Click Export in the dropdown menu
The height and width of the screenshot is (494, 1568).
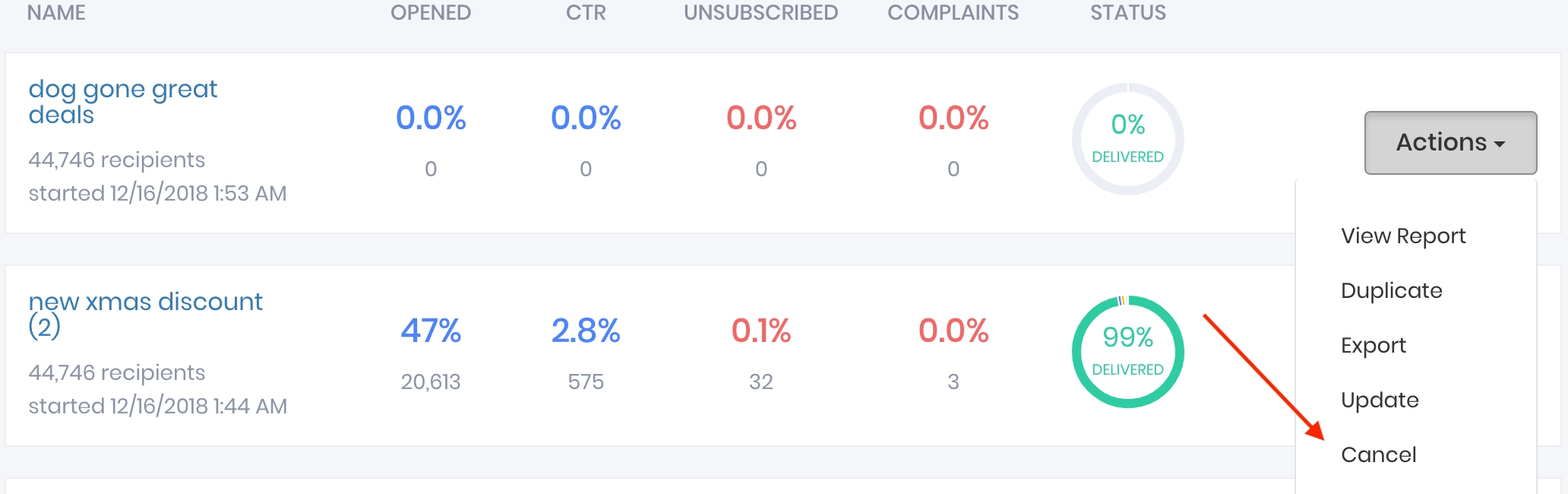coord(1373,346)
